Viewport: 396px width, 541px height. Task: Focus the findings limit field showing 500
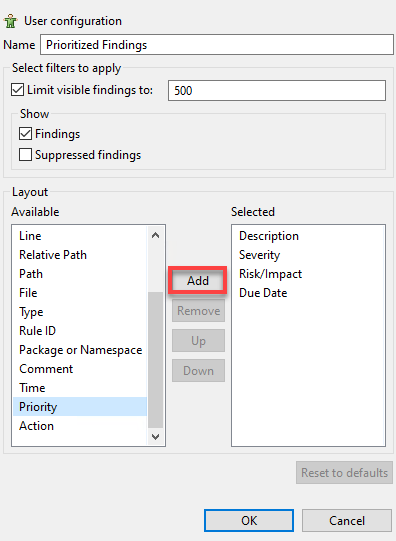pyautogui.click(x=277, y=90)
